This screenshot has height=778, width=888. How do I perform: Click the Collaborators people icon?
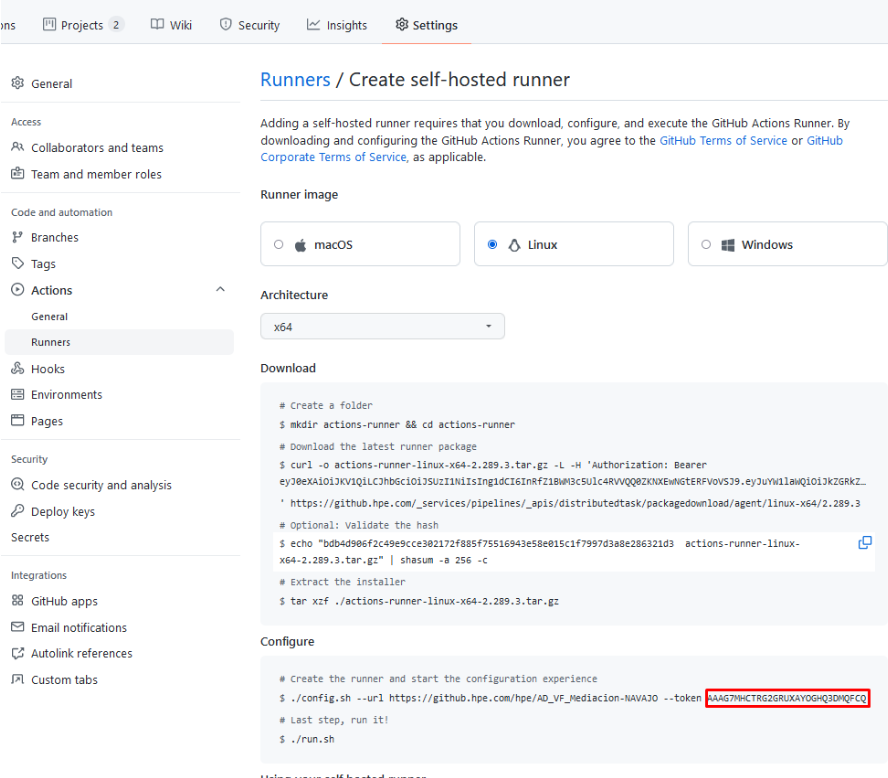coord(18,147)
